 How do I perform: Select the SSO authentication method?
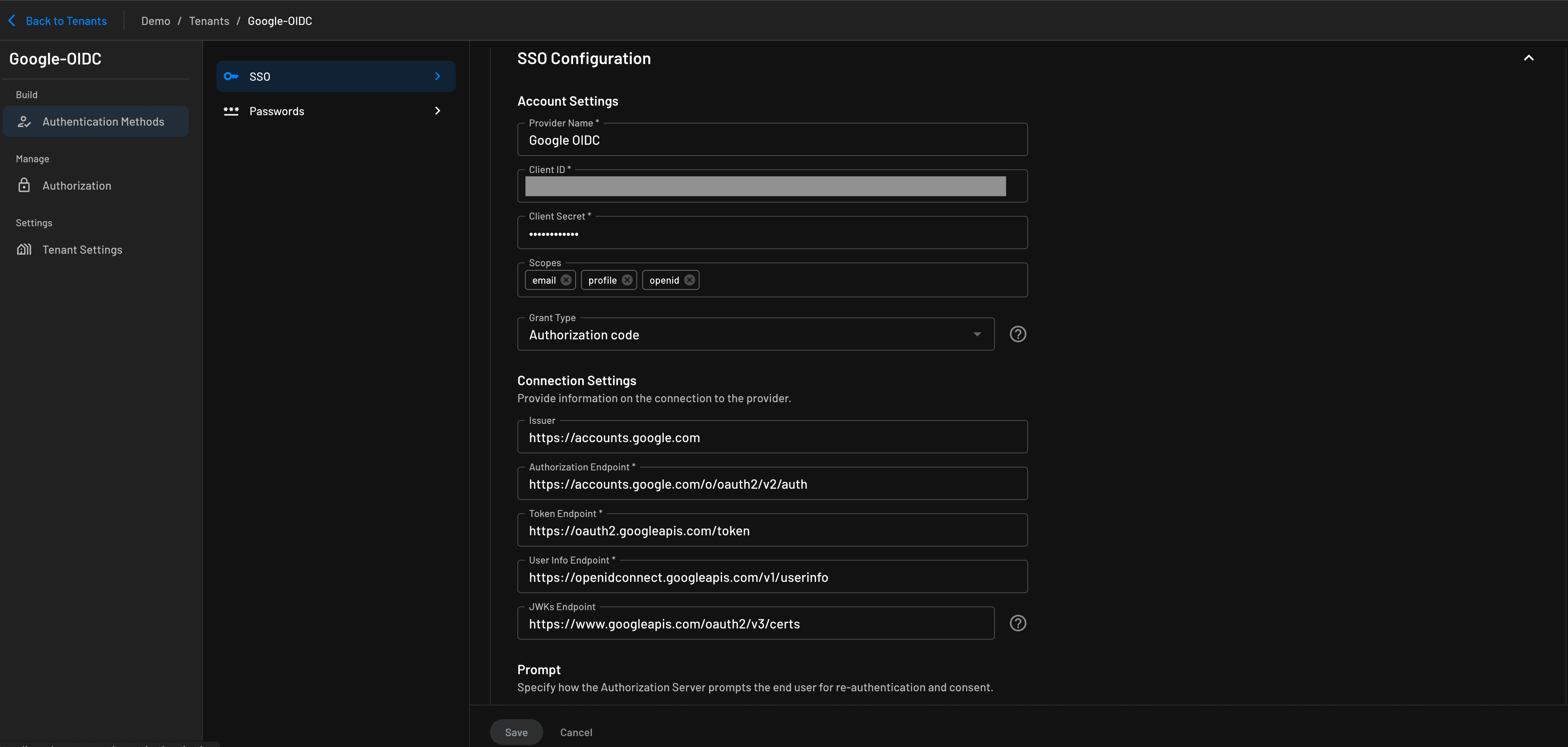335,77
